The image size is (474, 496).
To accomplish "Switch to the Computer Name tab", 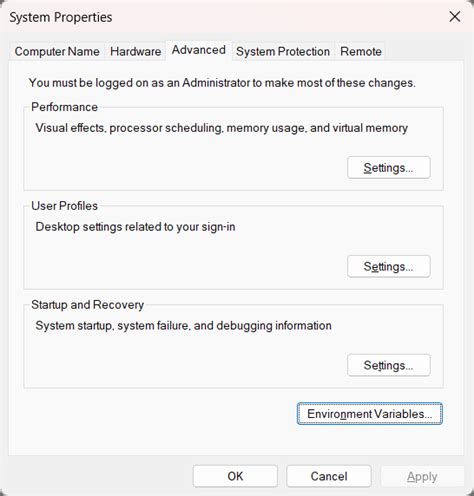I will tap(57, 51).
